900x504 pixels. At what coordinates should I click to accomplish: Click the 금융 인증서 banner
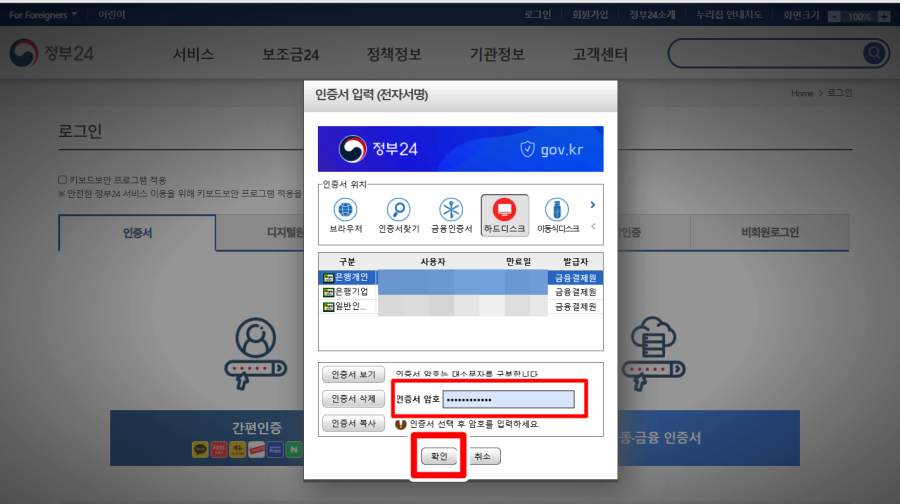pyautogui.click(x=708, y=438)
